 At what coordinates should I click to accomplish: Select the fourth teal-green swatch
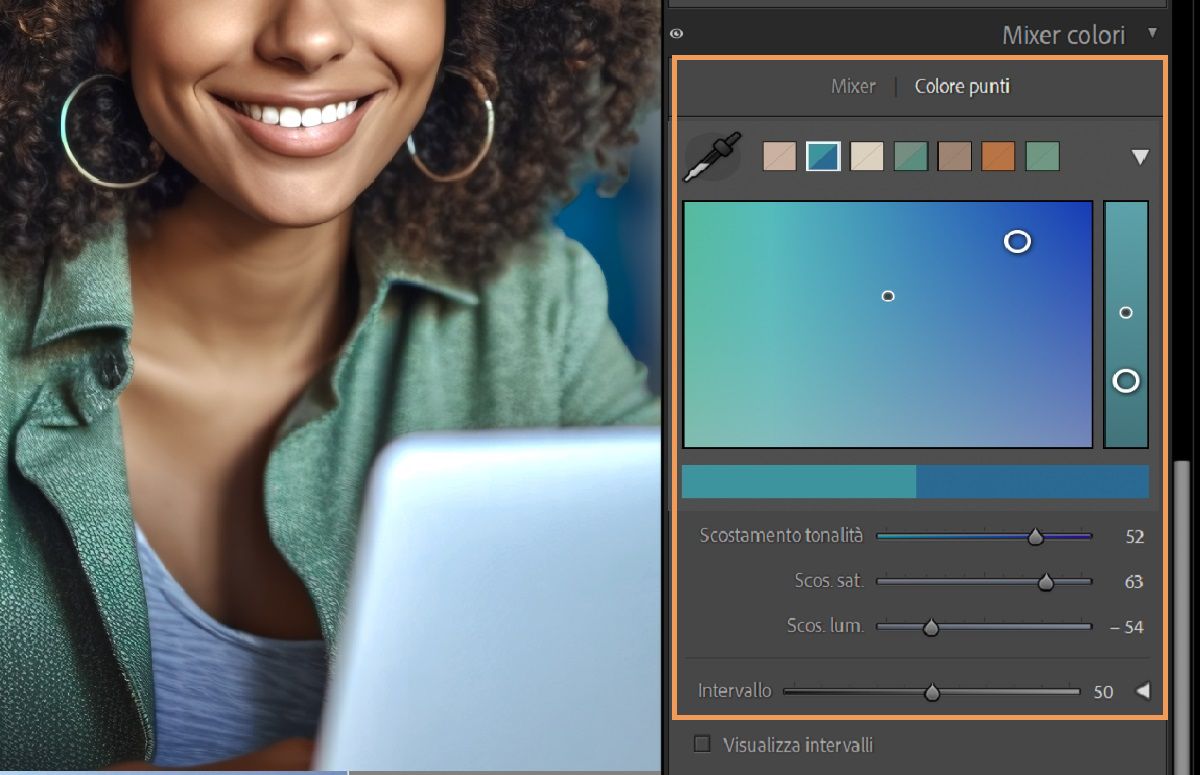[x=911, y=156]
